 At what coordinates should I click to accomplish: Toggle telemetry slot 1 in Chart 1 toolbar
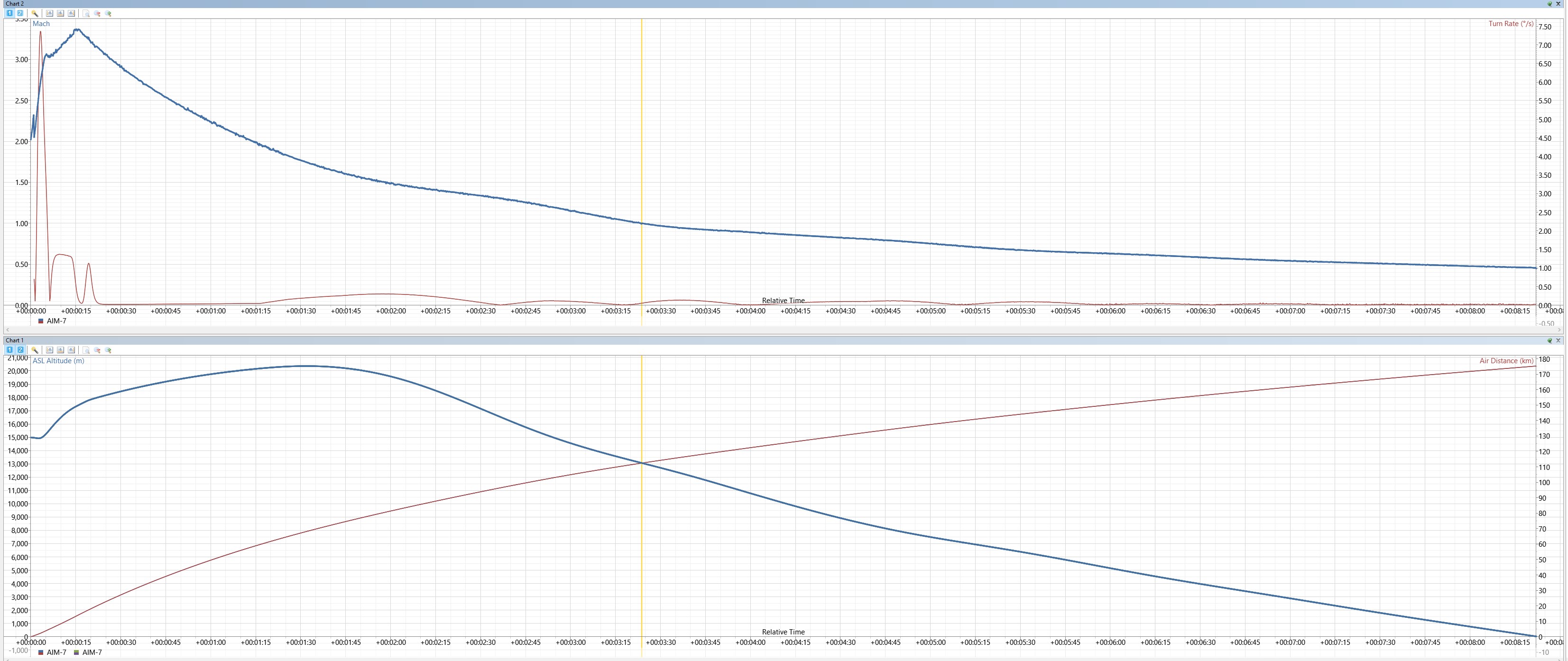[x=10, y=350]
